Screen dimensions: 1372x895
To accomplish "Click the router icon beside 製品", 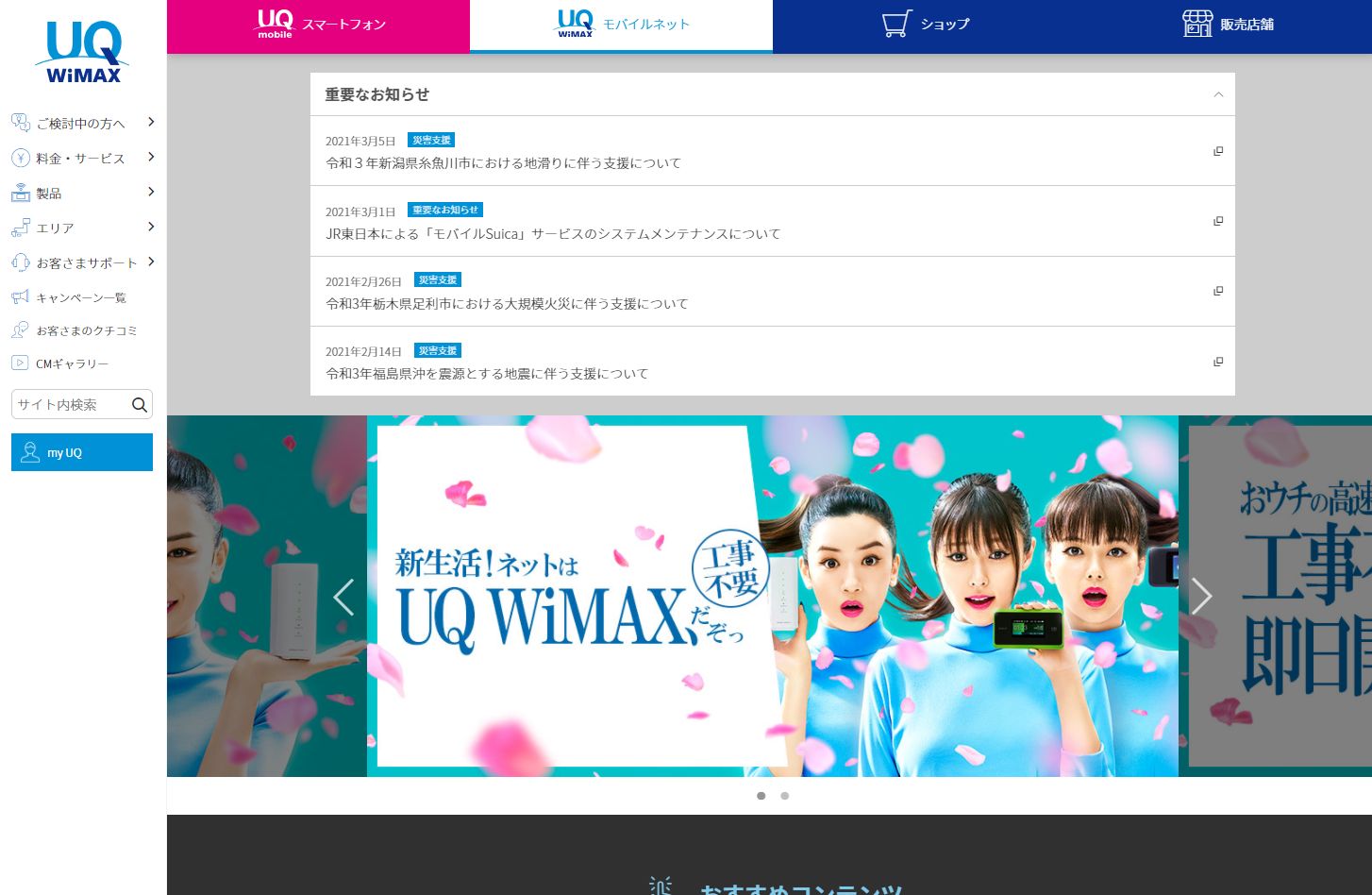I will tap(21, 193).
